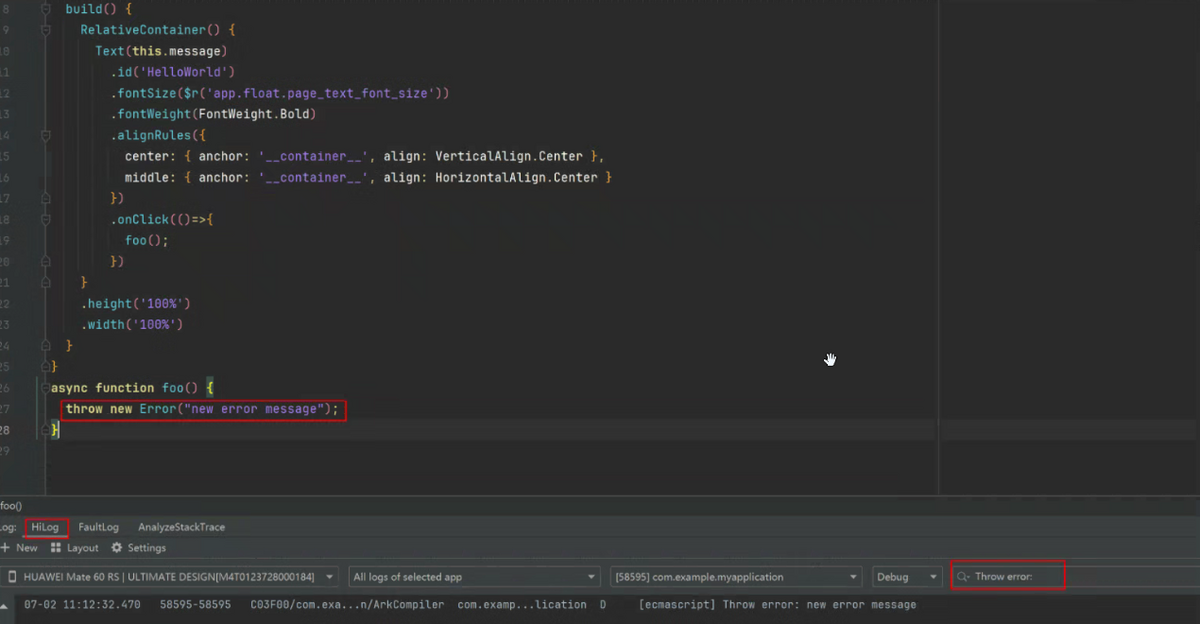Open the AnalyzeStackTrace tab
1200x624 pixels.
(181, 527)
